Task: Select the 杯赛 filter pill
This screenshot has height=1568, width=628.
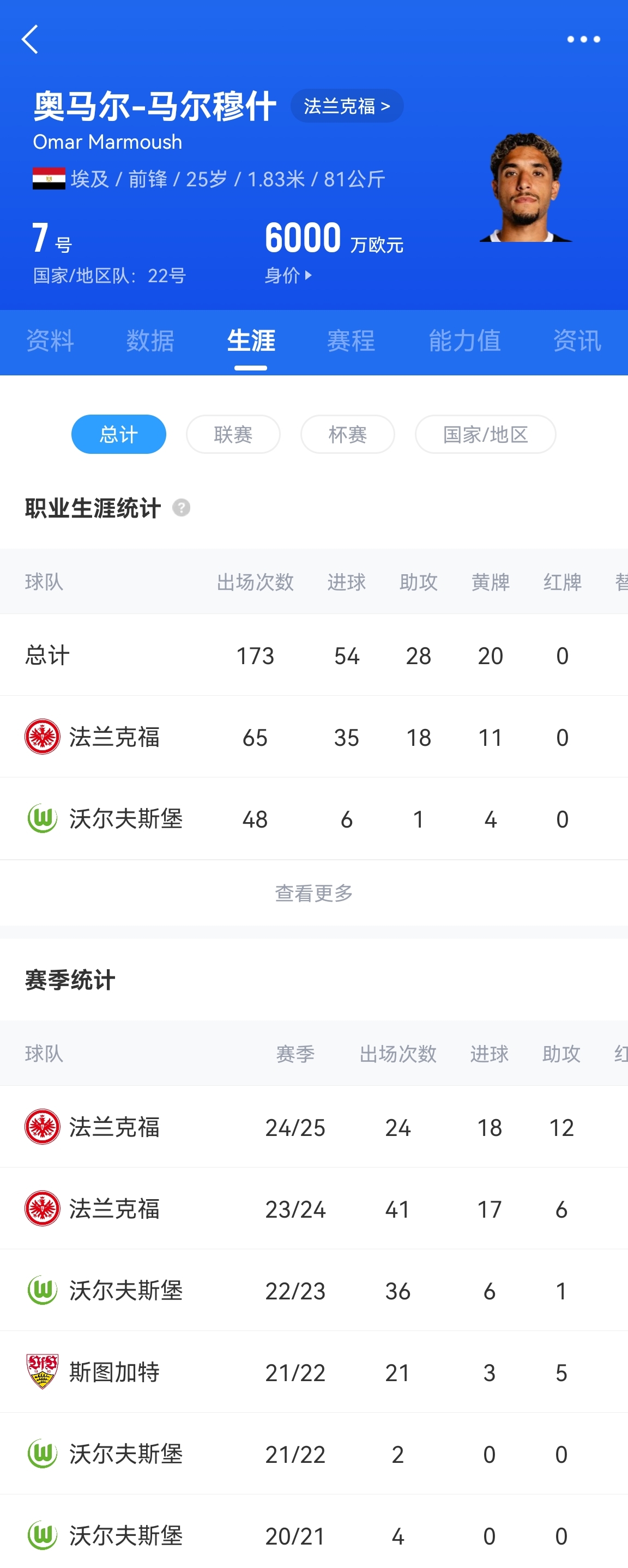Action: click(x=347, y=434)
